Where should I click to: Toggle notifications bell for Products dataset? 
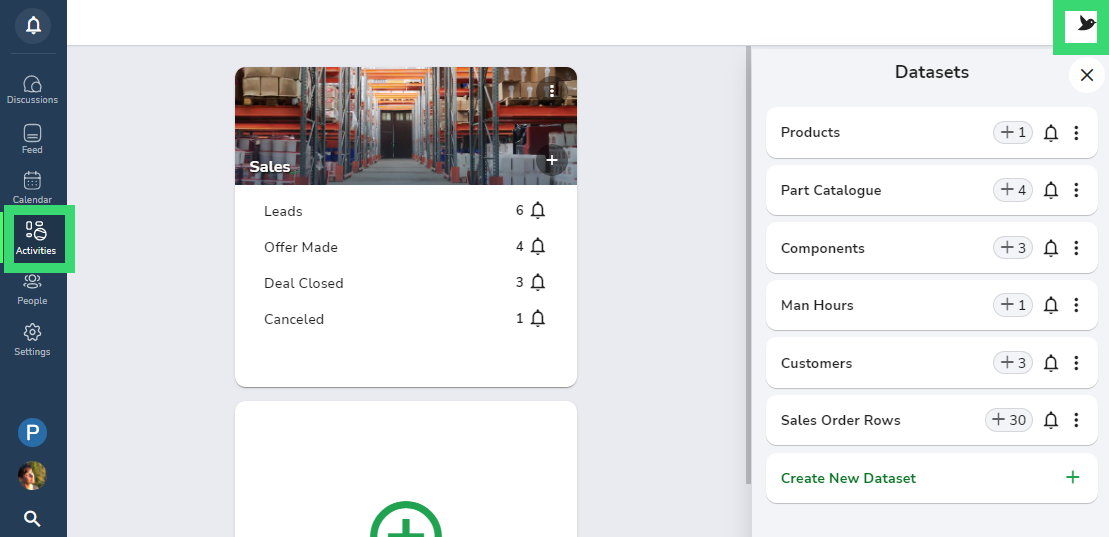tap(1051, 133)
